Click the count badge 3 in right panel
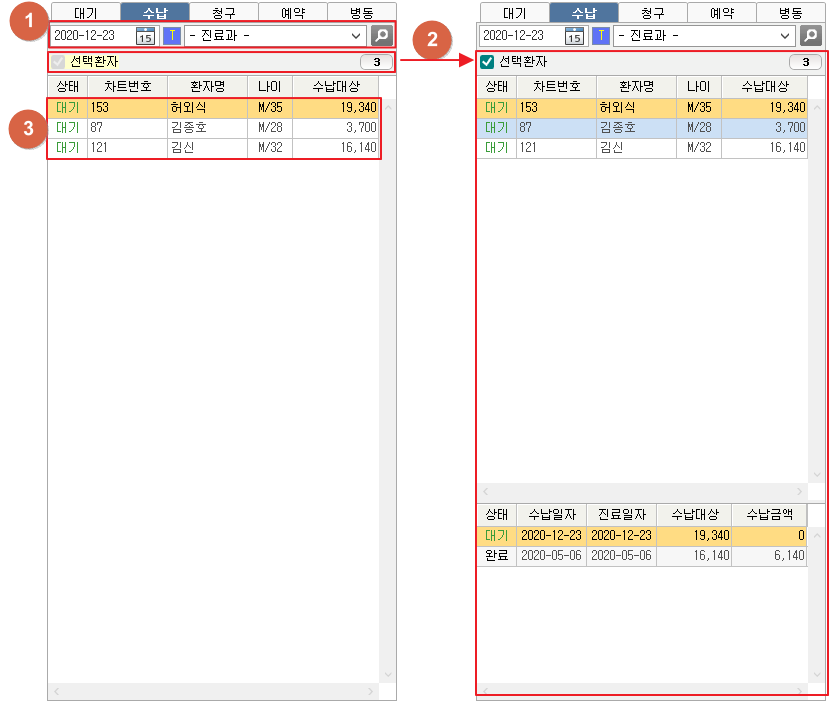Image resolution: width=832 pixels, height=704 pixels. point(805,62)
